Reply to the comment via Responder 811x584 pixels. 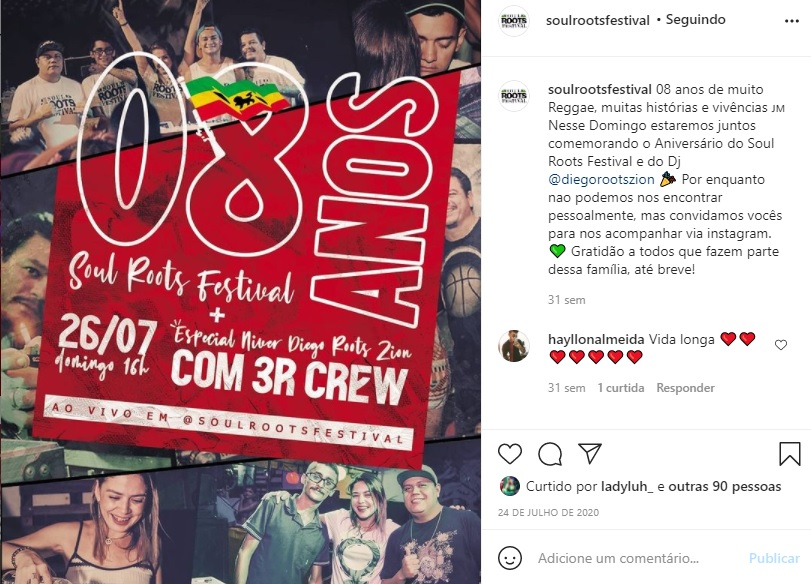coord(685,388)
